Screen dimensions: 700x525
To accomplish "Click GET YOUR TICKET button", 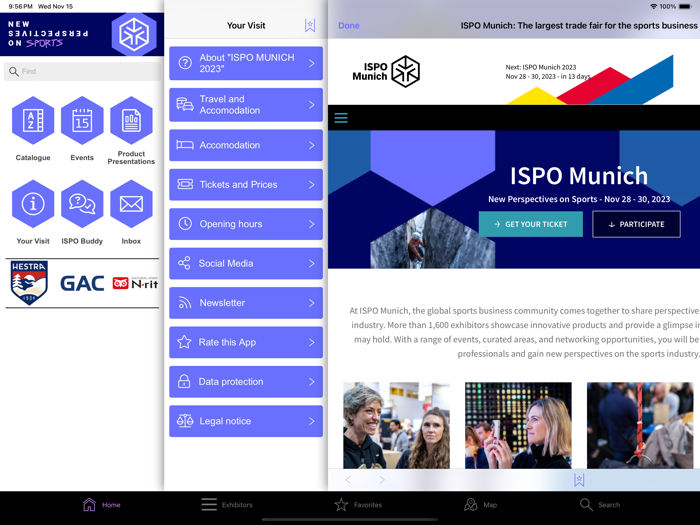I will (531, 224).
